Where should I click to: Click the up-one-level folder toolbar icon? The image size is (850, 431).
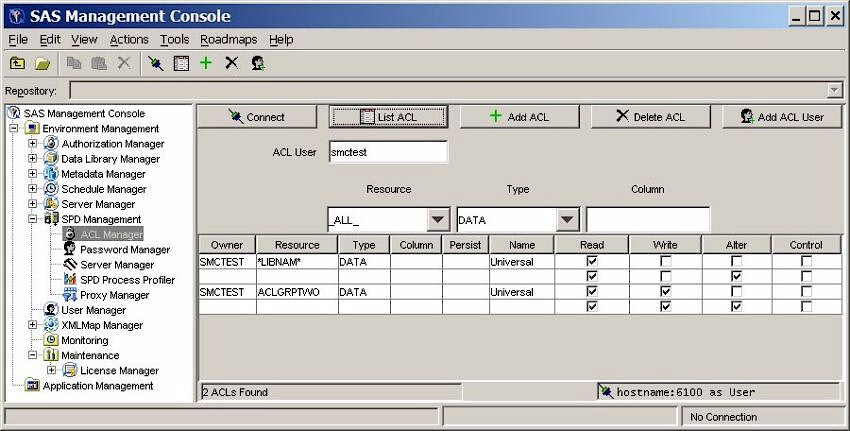pos(17,63)
